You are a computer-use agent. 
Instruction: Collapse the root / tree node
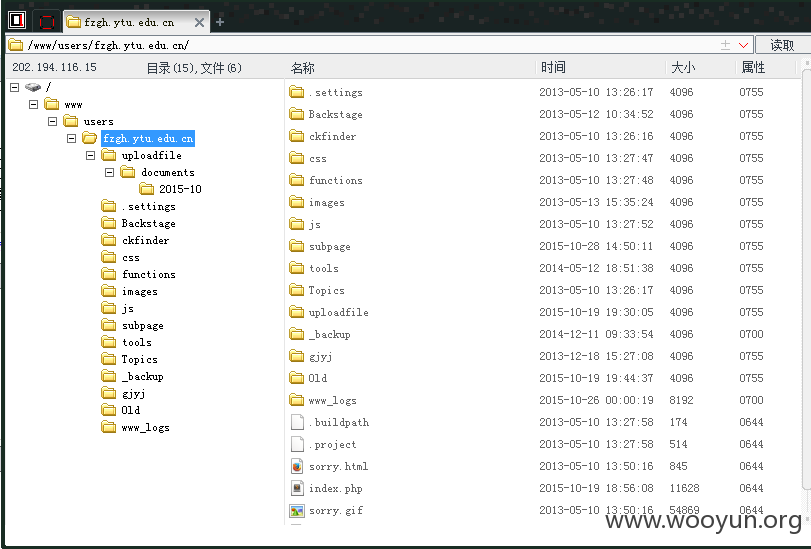(14, 87)
